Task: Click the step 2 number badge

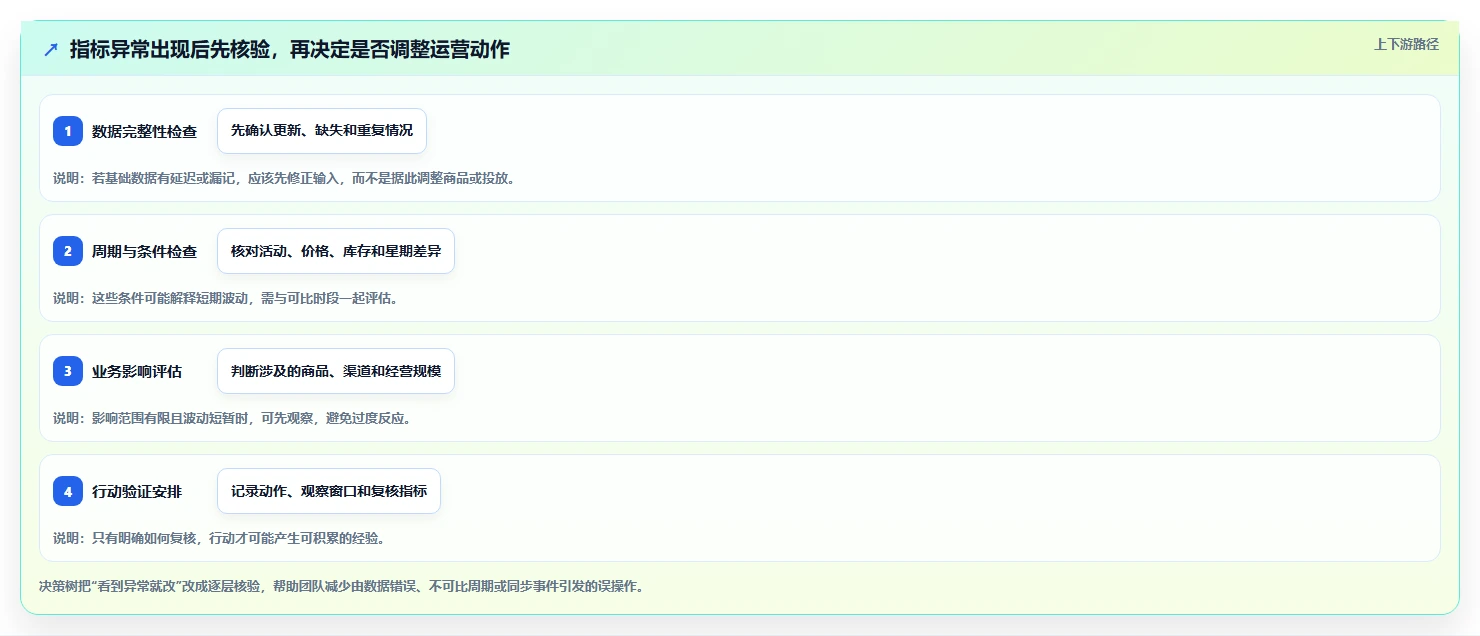Action: (68, 251)
